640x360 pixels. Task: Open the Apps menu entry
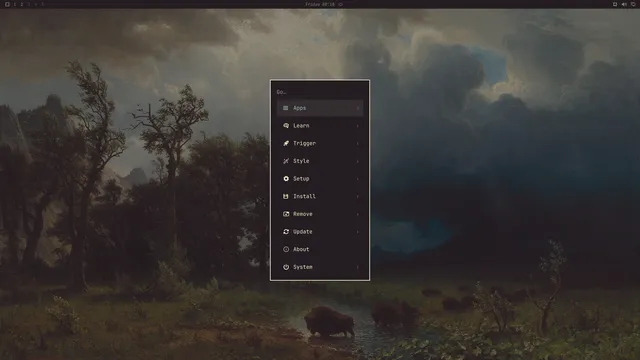tap(320, 108)
